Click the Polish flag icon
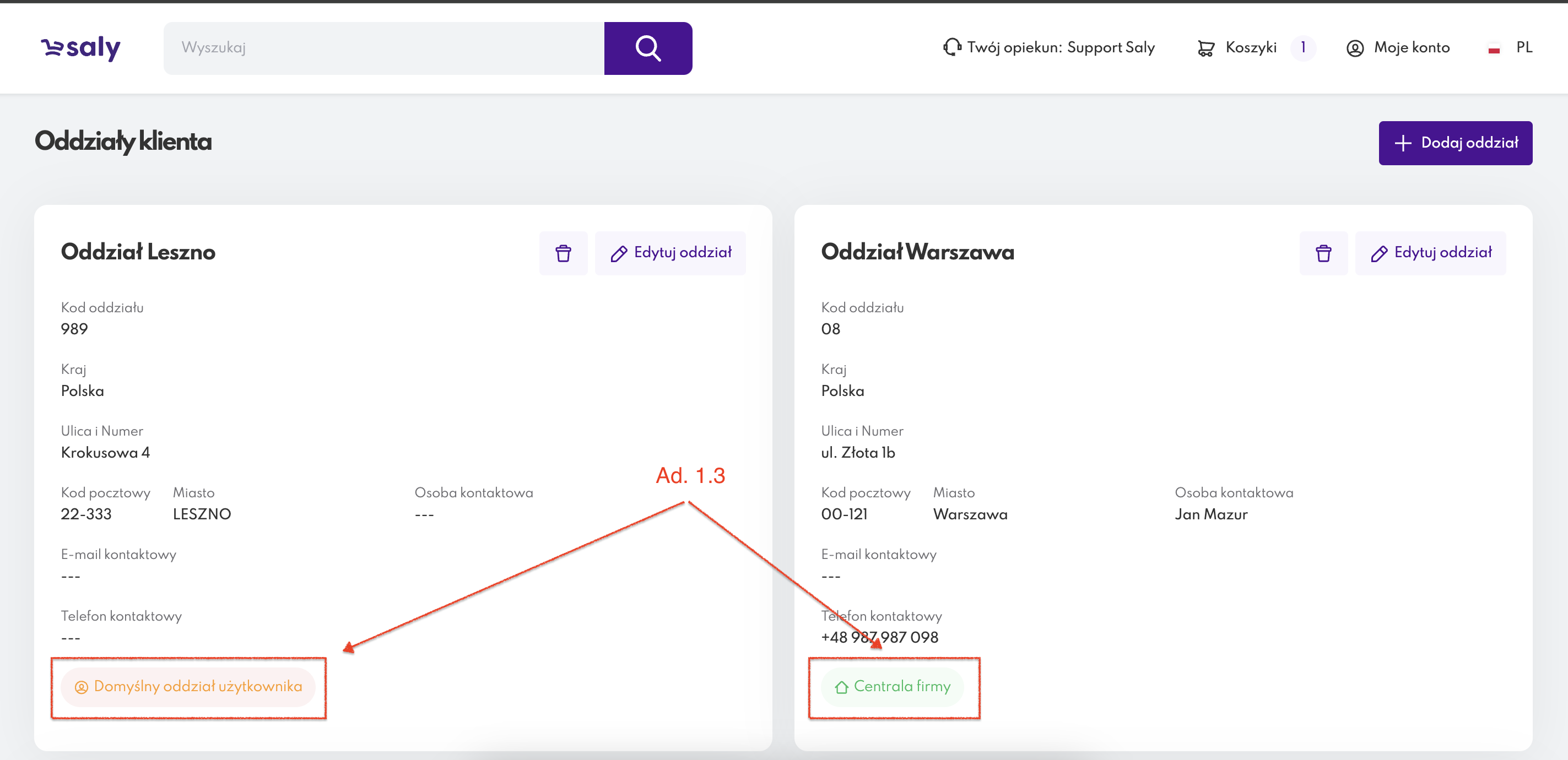Viewport: 1568px width, 760px height. pos(1493,48)
